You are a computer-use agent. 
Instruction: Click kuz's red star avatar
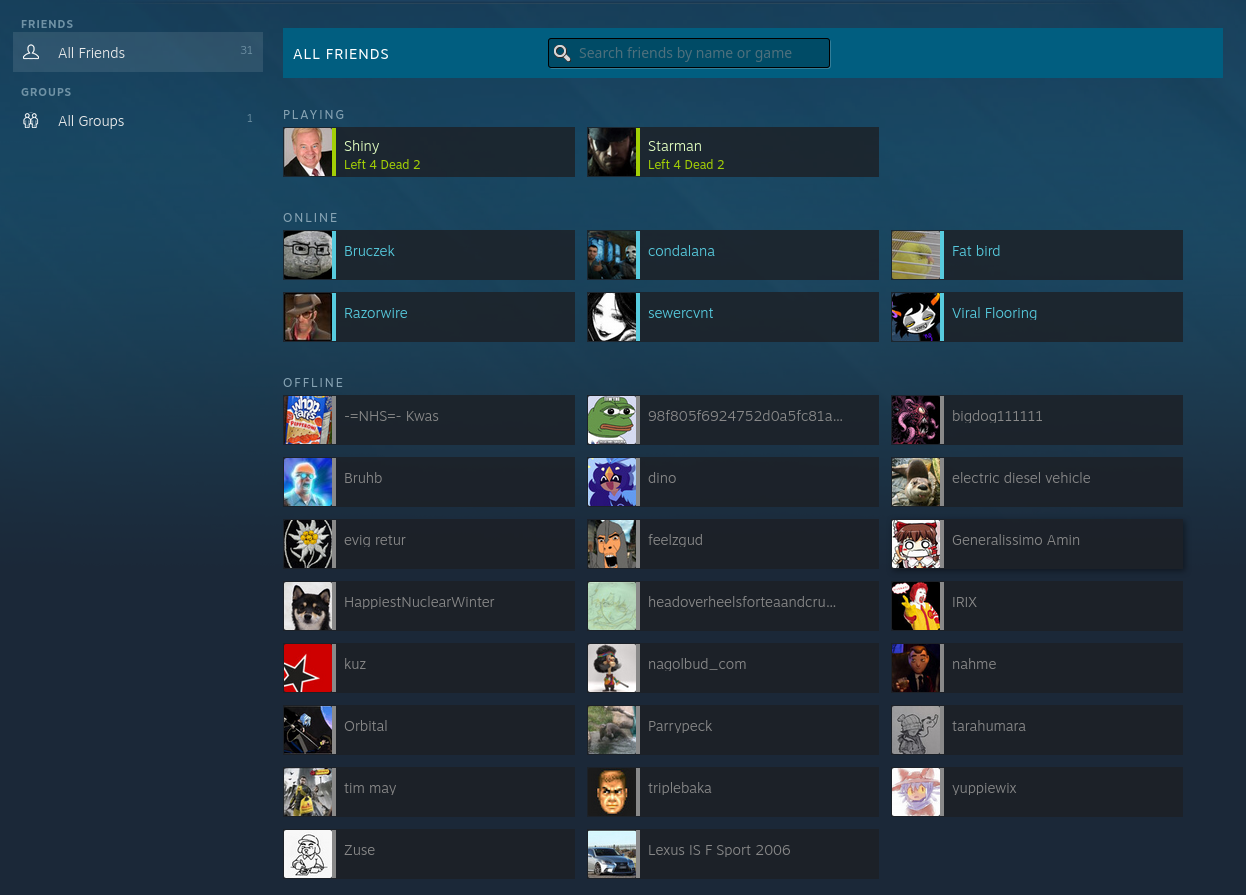pyautogui.click(x=308, y=668)
